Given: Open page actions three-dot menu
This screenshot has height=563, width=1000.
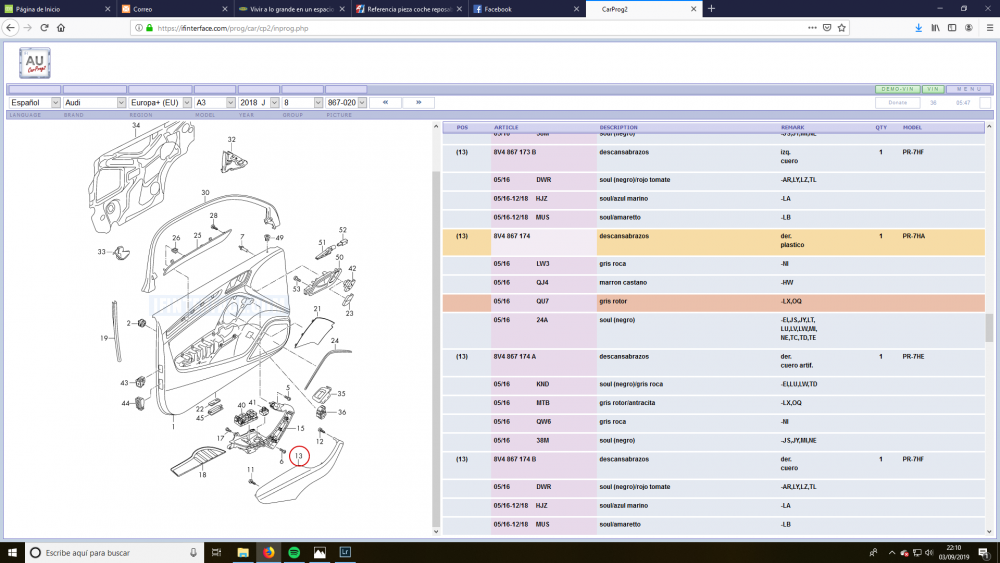Looking at the screenshot, I should 812,27.
